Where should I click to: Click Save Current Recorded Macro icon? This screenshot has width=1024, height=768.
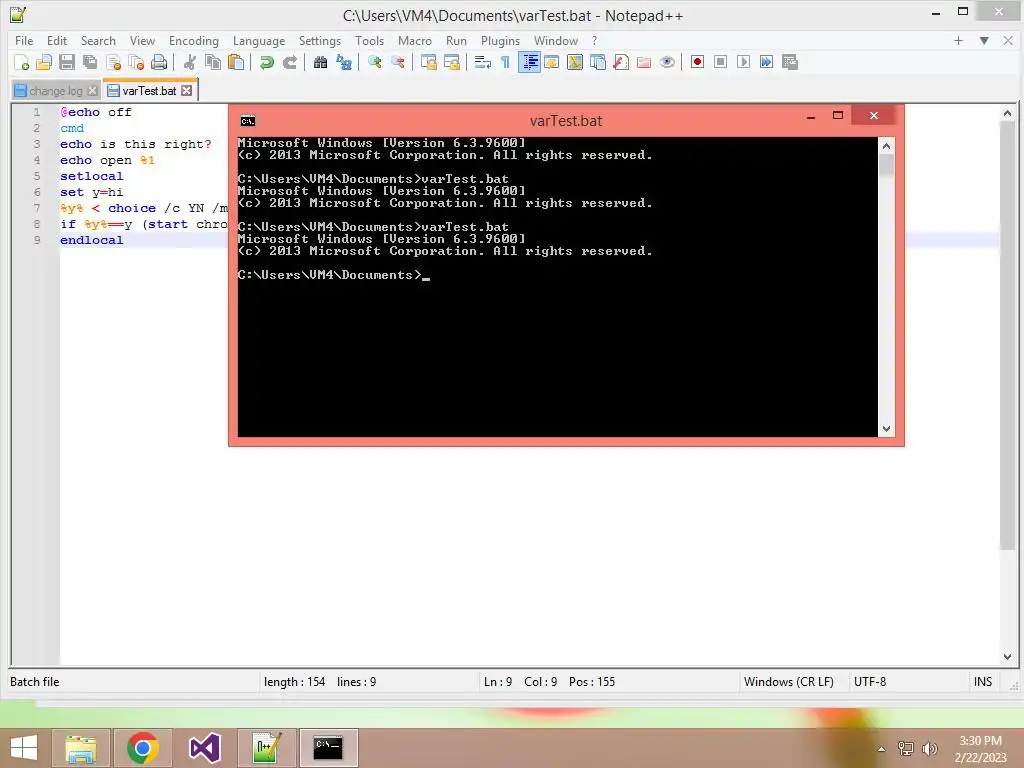click(790, 62)
